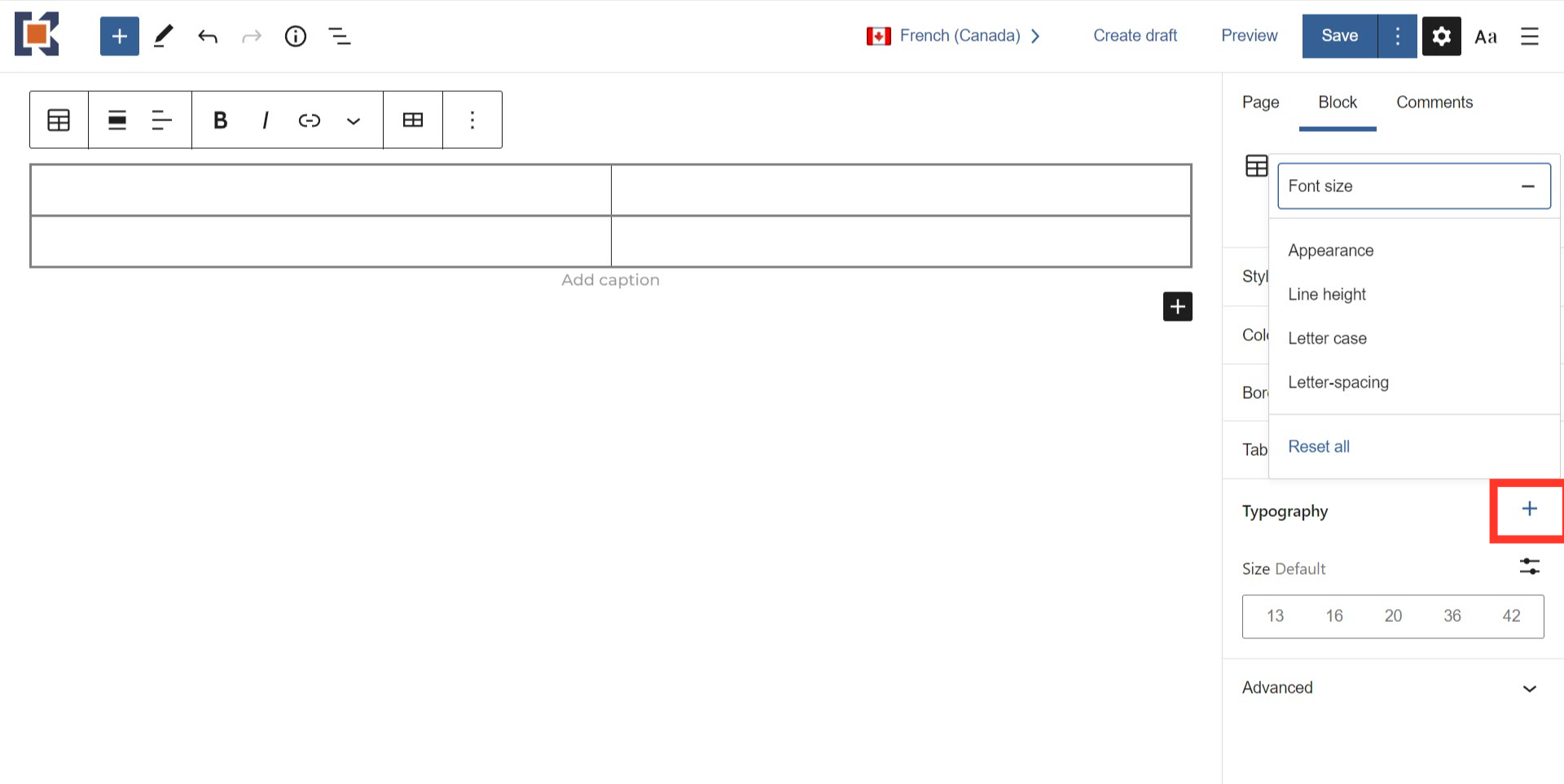
Task: Switch to the Comments tab
Action: click(1434, 103)
